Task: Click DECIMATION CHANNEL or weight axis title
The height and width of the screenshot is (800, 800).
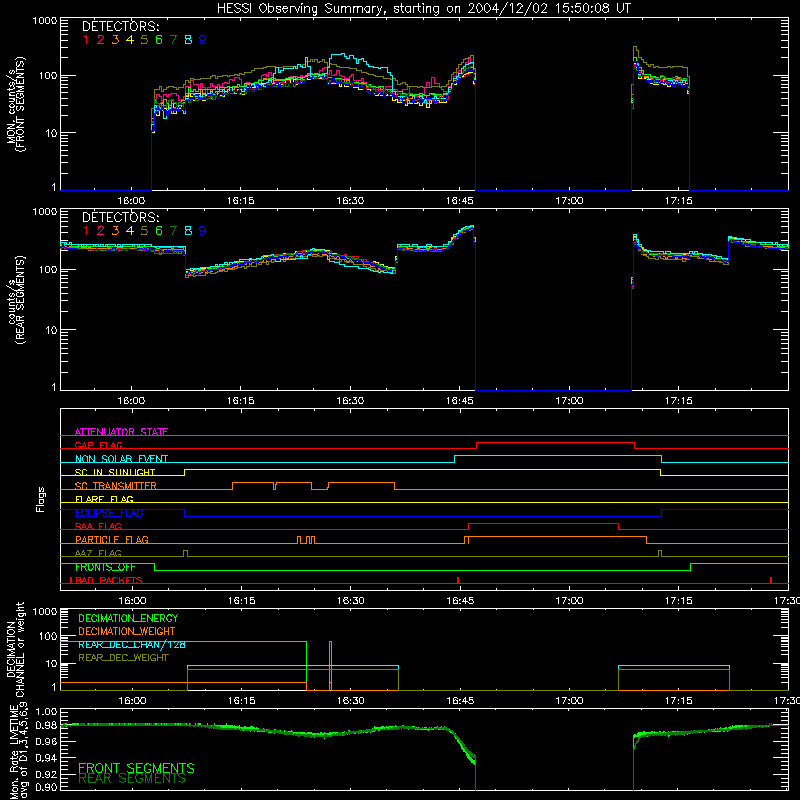Action: (x=15, y=650)
